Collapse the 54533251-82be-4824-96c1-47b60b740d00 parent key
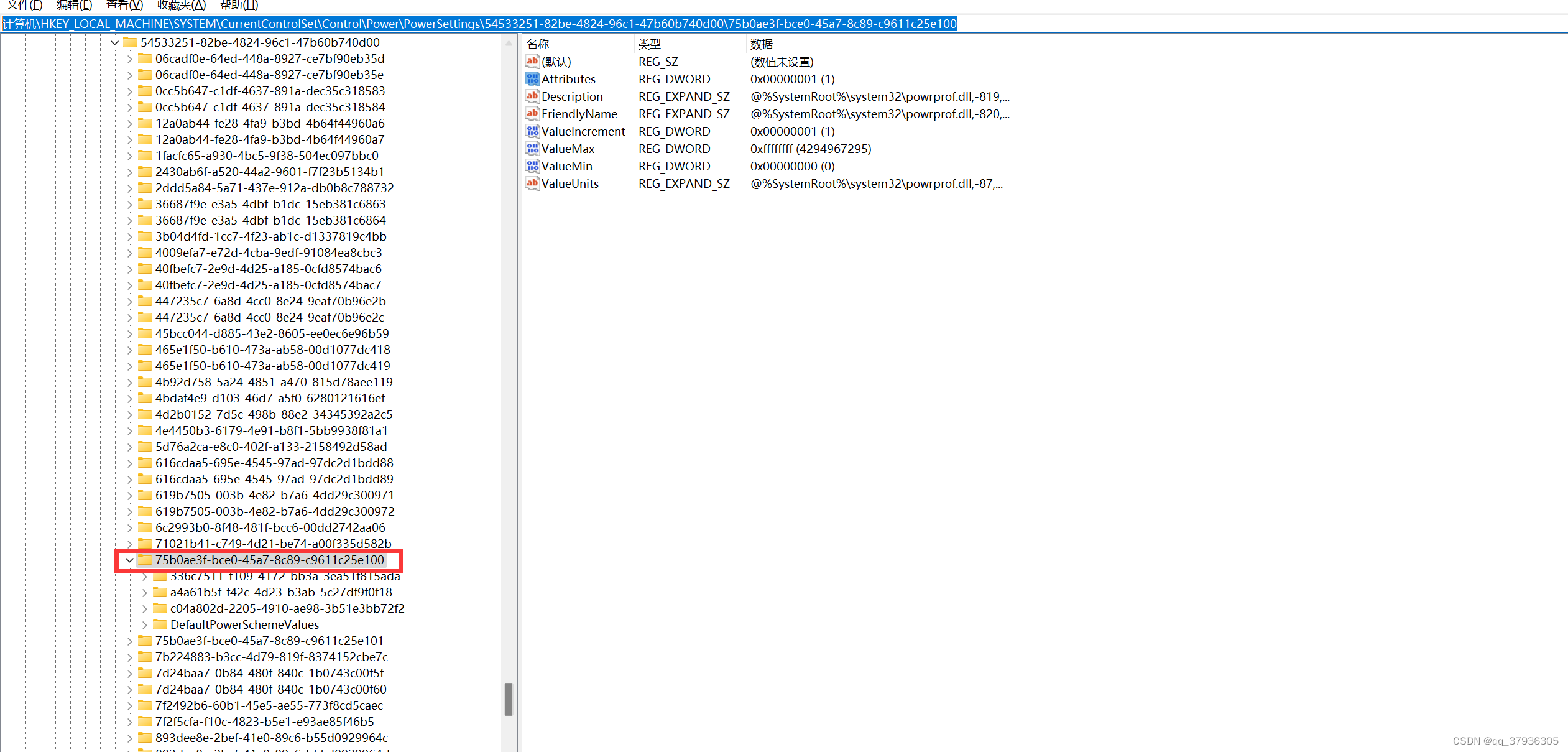Image resolution: width=1568 pixels, height=752 pixels. coord(114,43)
